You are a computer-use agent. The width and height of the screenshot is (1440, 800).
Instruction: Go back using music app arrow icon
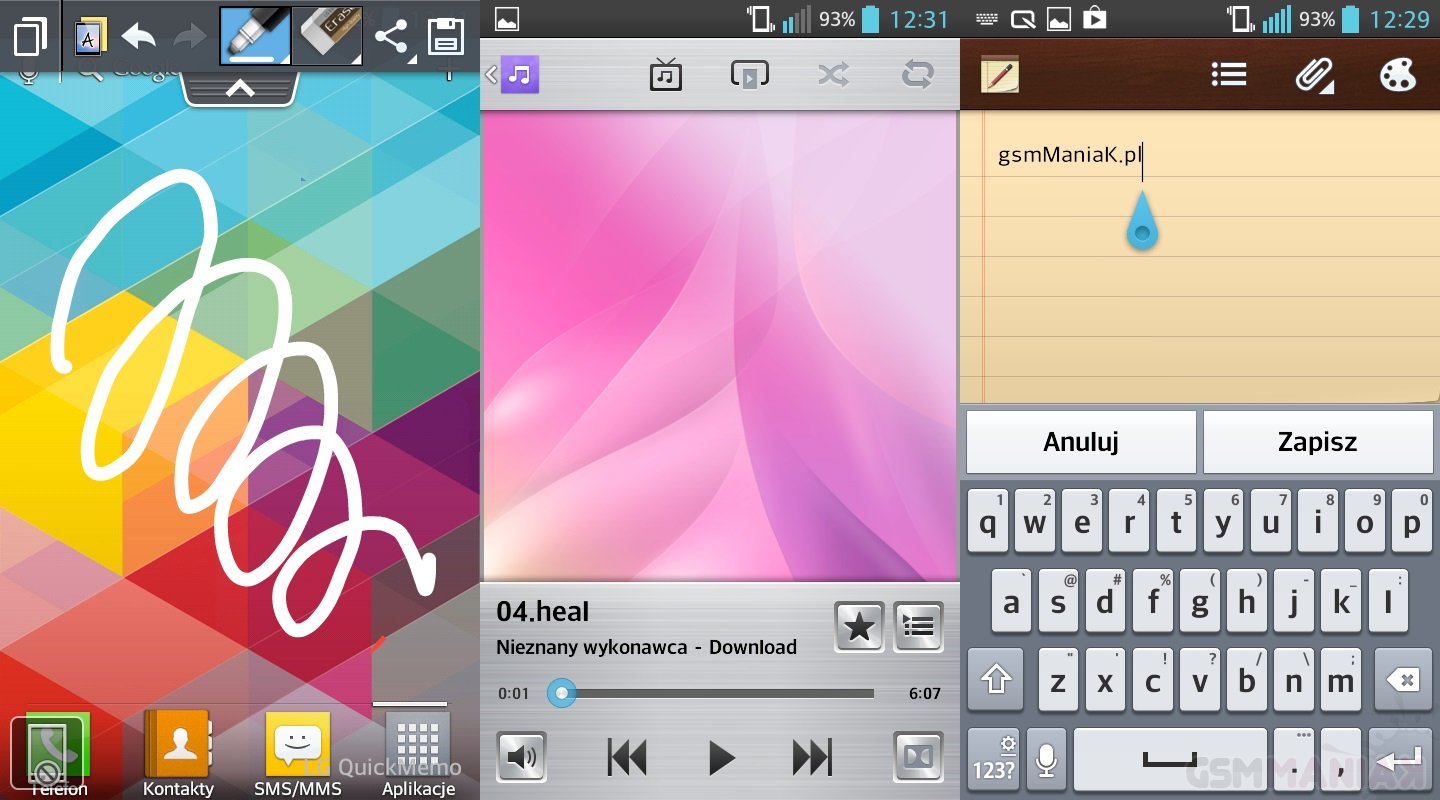pyautogui.click(x=491, y=75)
